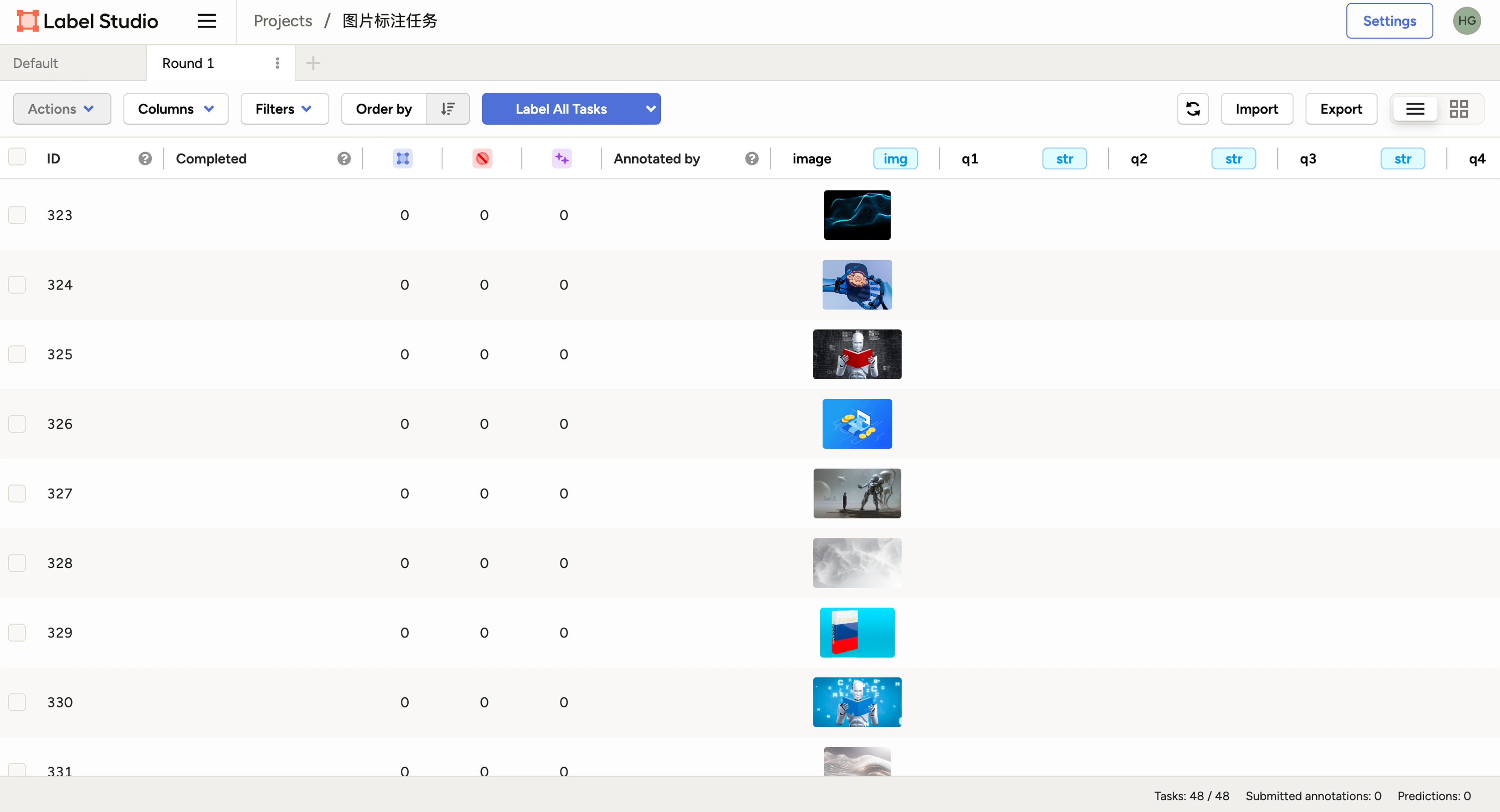Open the Columns dropdown

175,109
